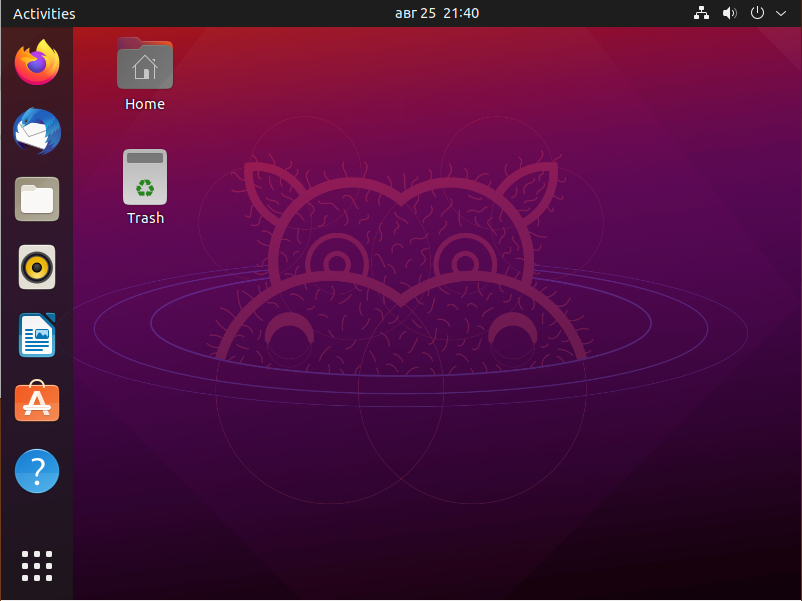Screen dimensions: 802x601
Task: Click the Trash label text
Action: (145, 218)
